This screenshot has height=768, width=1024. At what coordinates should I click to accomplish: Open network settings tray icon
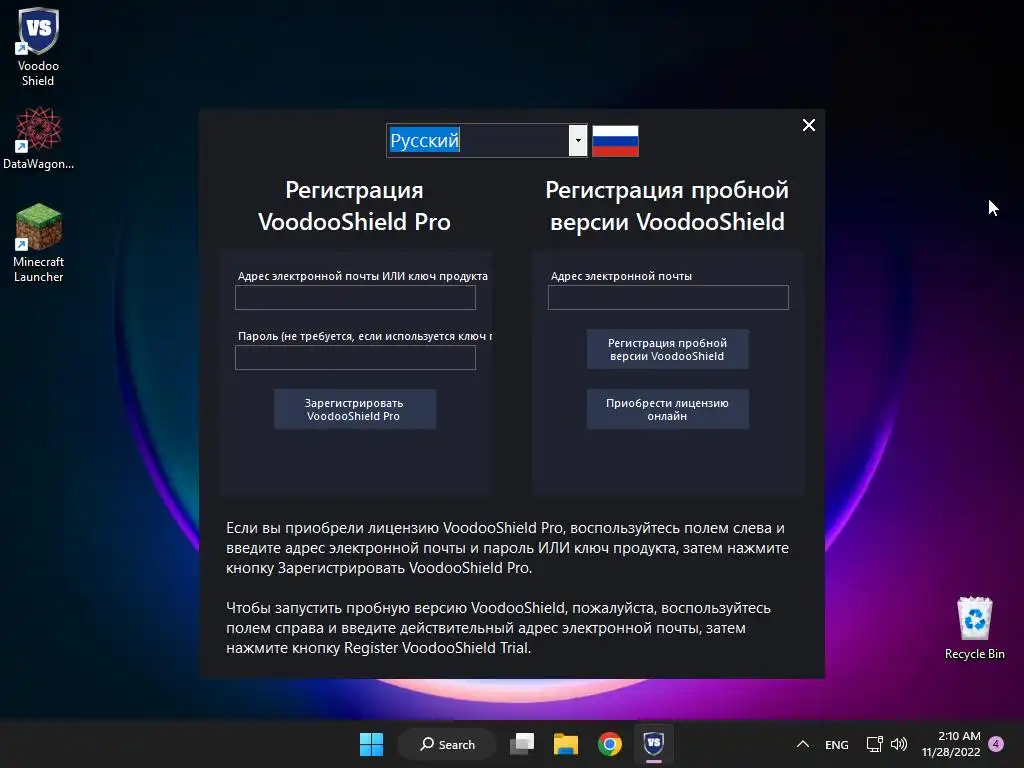[x=874, y=744]
